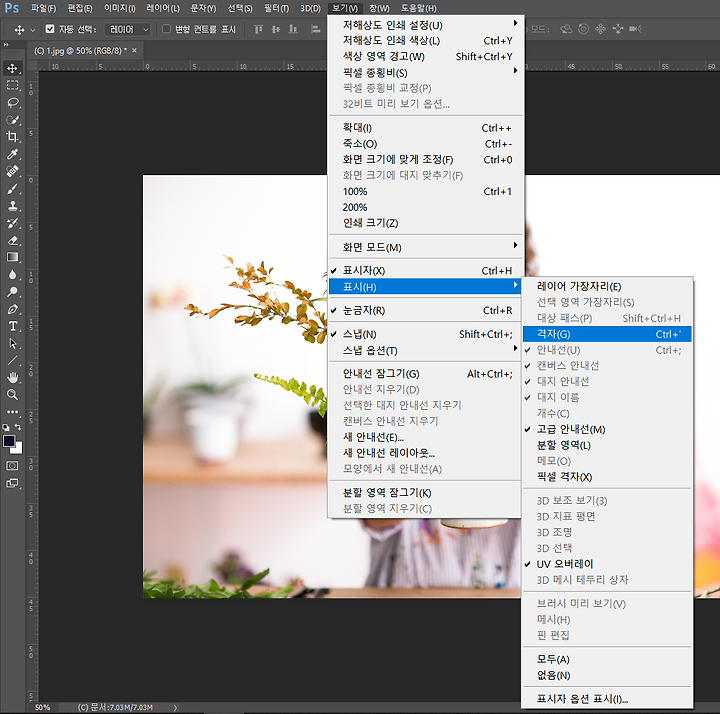The height and width of the screenshot is (714, 720).
Task: Open the Edit Toolbar ellipsis
Action: pos(12,411)
